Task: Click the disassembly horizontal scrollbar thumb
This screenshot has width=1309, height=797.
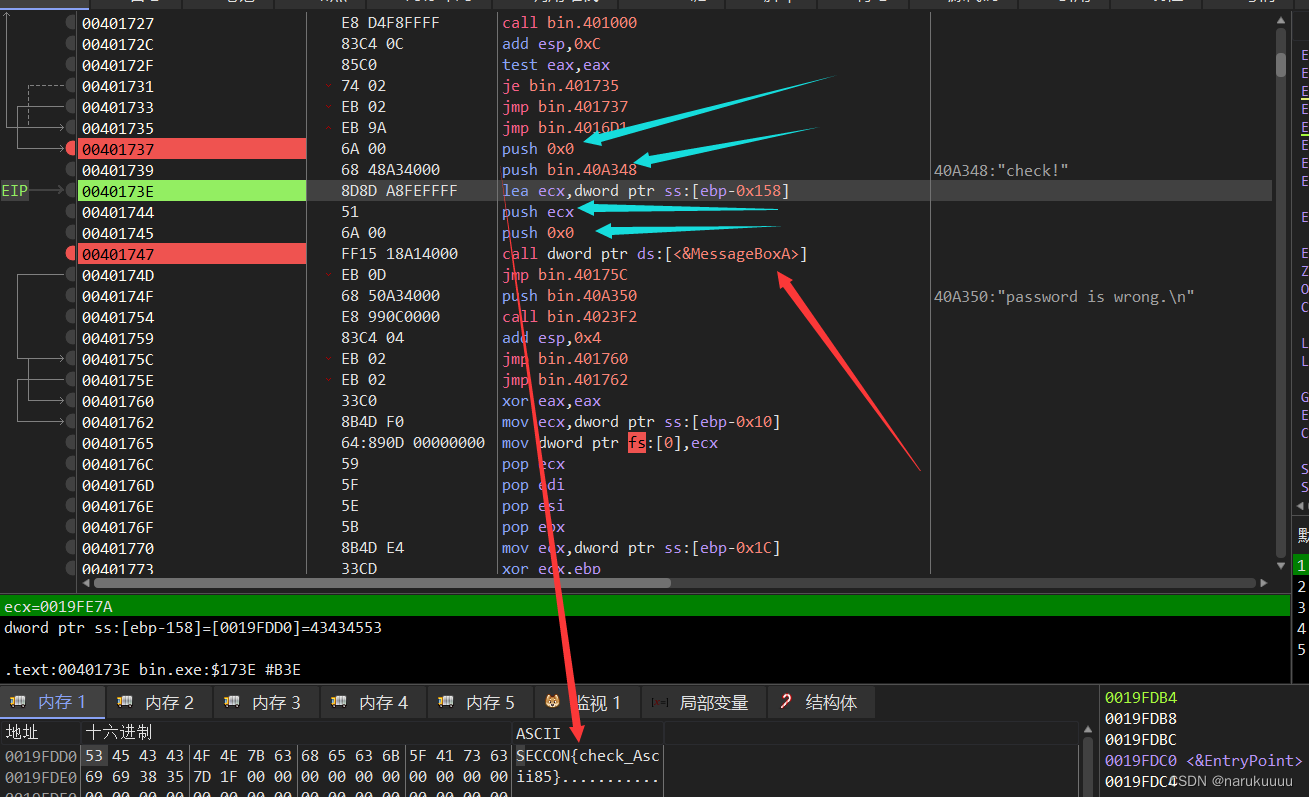Action: pos(383,582)
